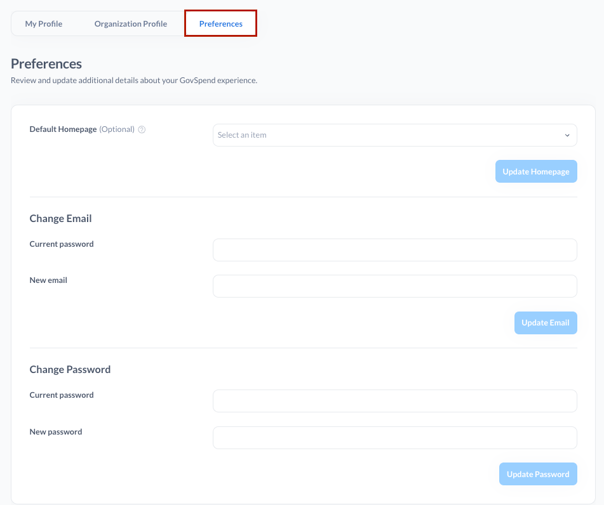This screenshot has width=604, height=505.
Task: Click Current password label in Change Password section
Action: click(x=62, y=395)
